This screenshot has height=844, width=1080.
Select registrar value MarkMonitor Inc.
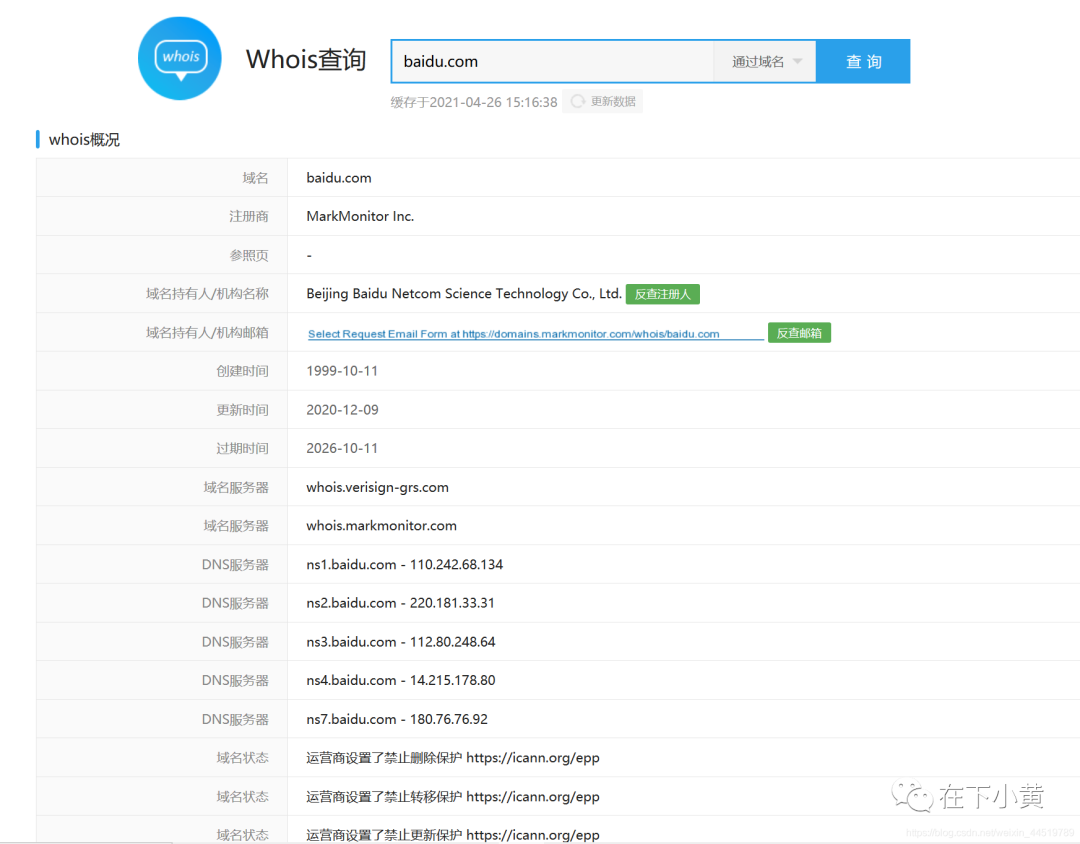click(360, 216)
